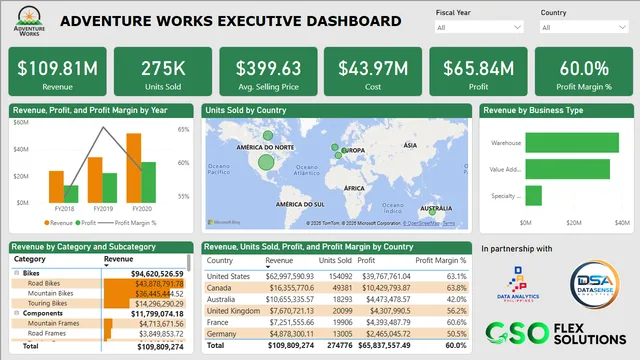Click the United Kingdom bubble on map

(335, 147)
